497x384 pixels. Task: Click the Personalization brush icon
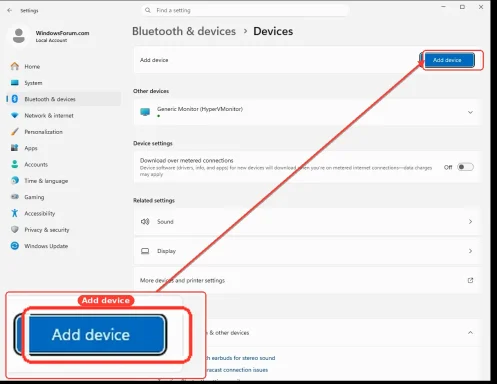pyautogui.click(x=15, y=132)
